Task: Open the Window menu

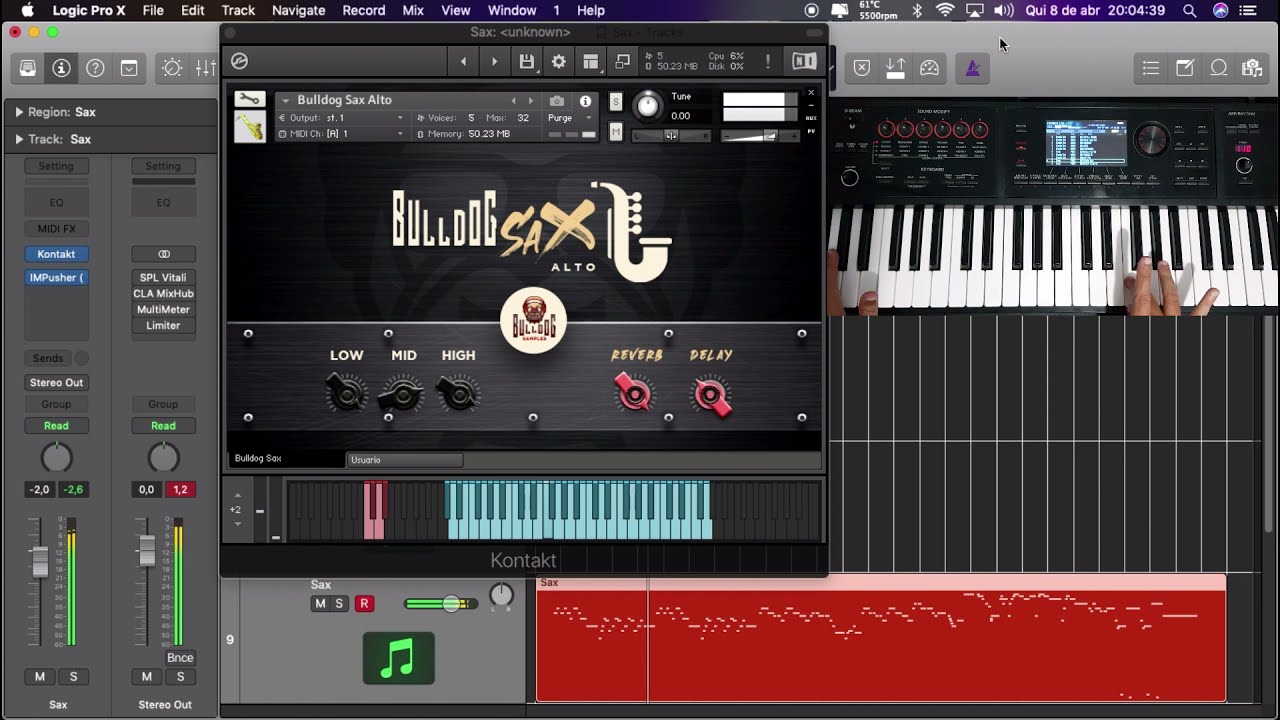Action: tap(512, 10)
